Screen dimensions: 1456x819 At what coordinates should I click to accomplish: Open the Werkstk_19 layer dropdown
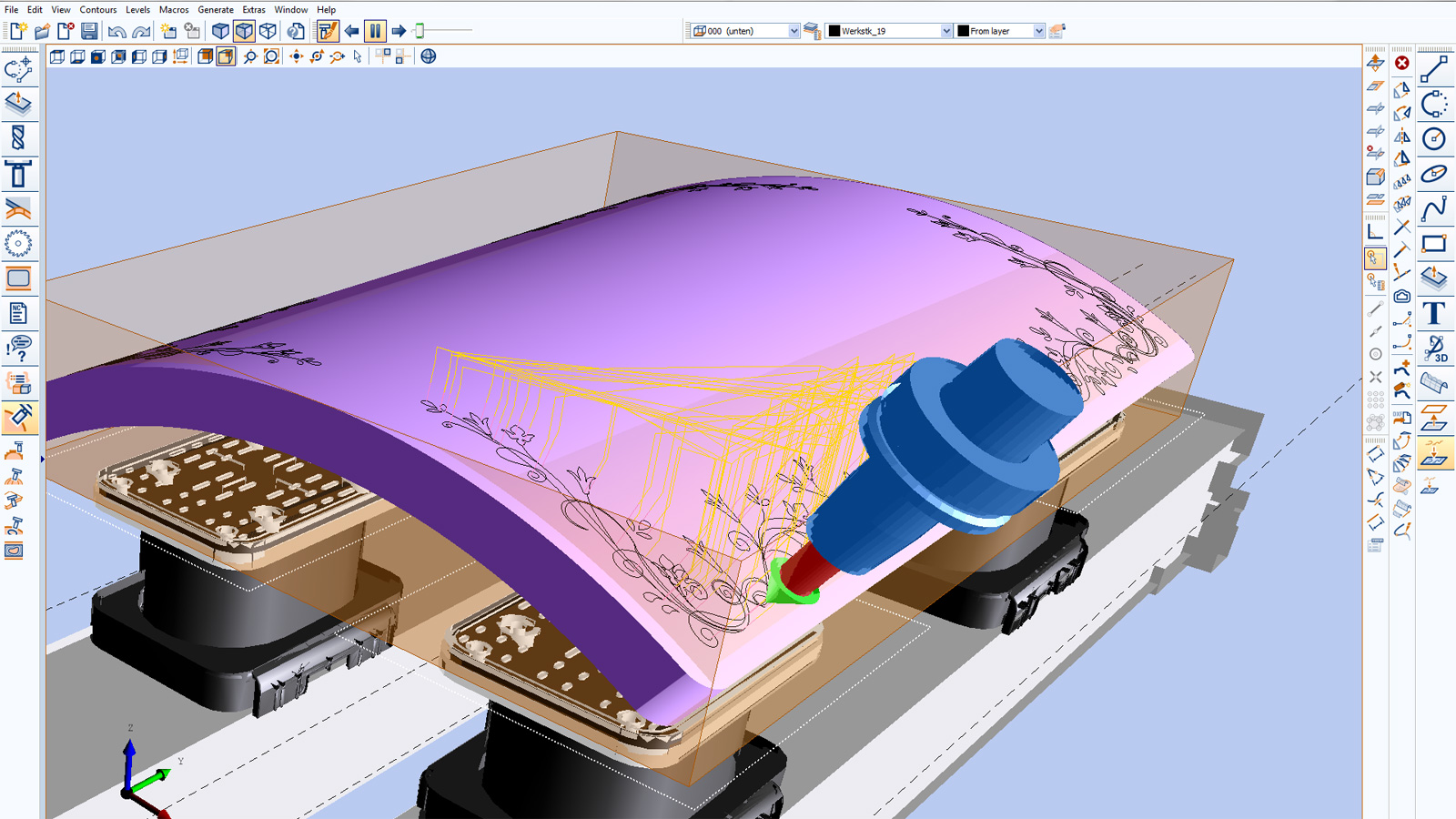coord(946,31)
